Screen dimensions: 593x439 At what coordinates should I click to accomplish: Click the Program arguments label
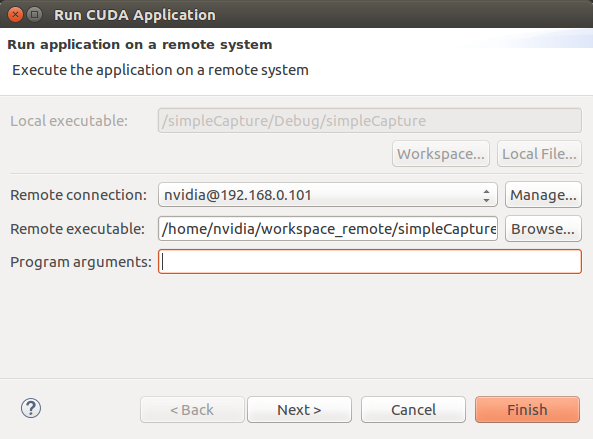click(81, 262)
